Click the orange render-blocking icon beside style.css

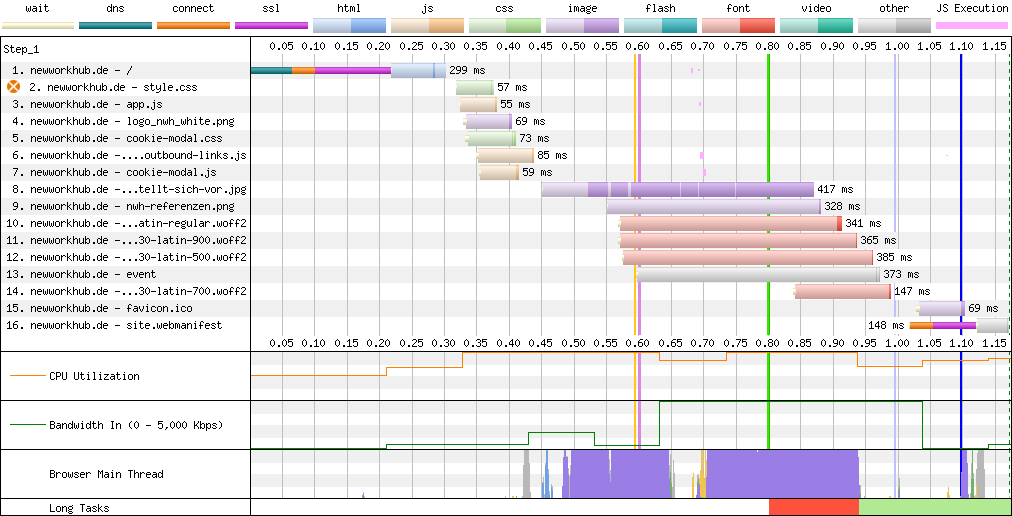click(x=14, y=87)
